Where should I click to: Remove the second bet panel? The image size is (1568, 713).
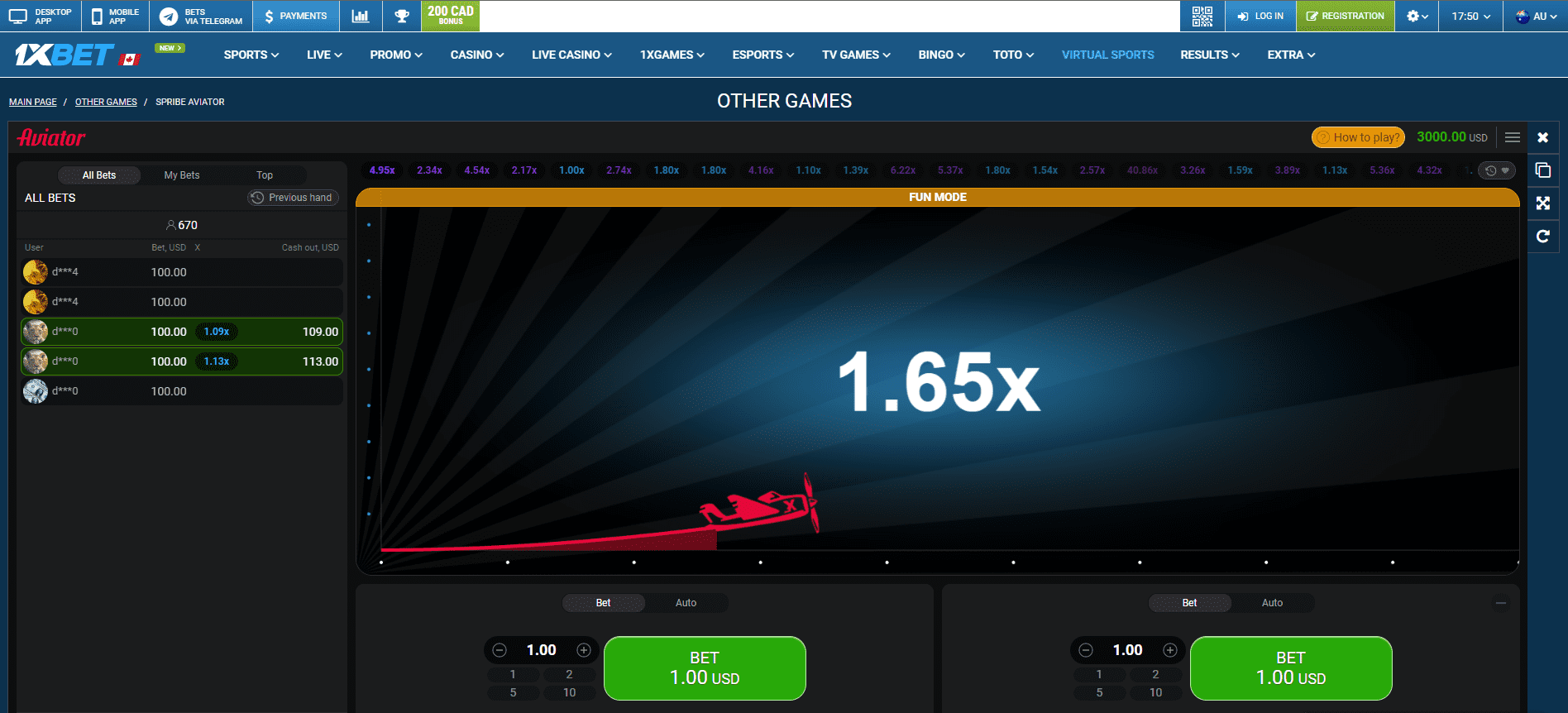(1501, 603)
